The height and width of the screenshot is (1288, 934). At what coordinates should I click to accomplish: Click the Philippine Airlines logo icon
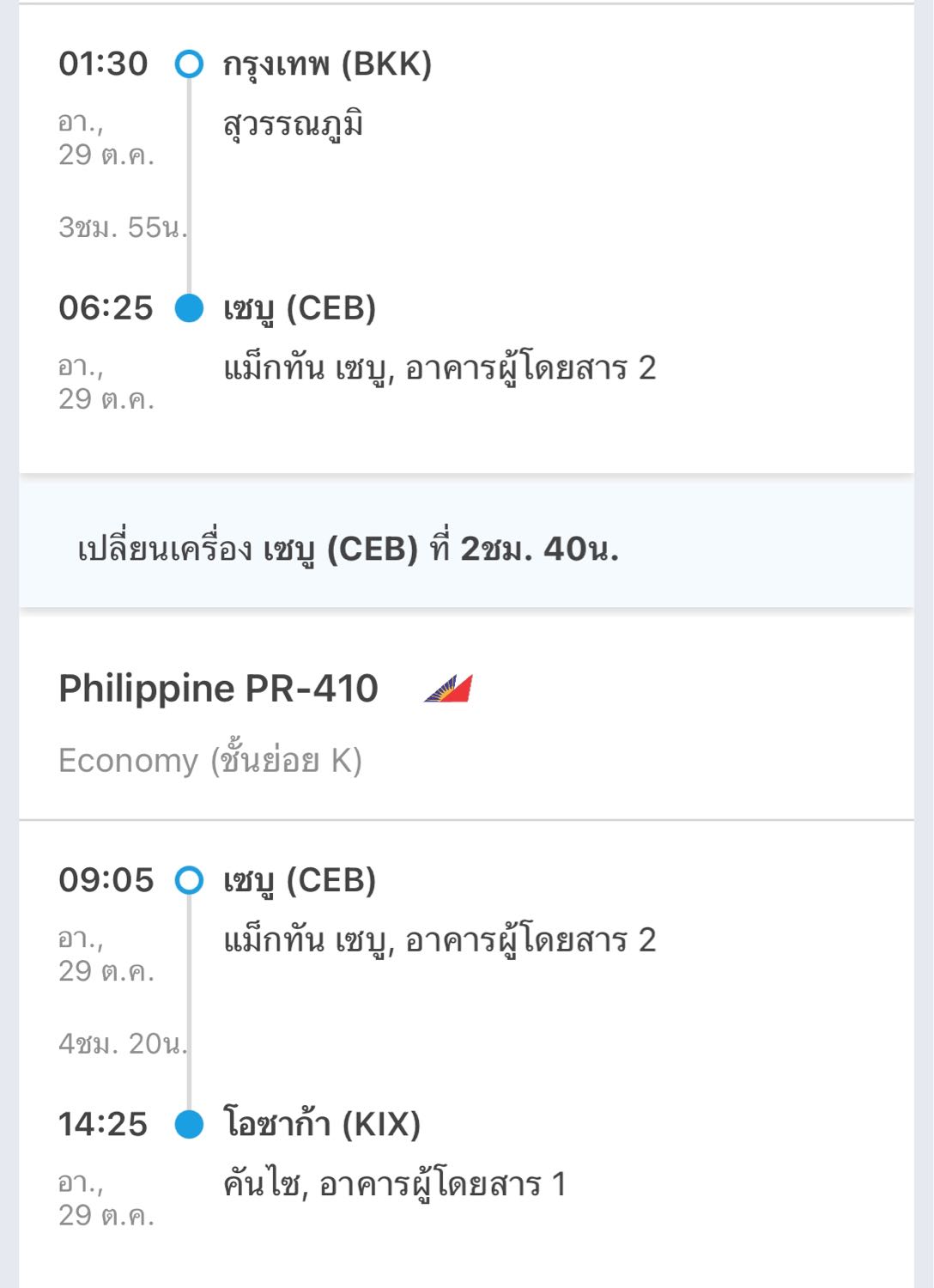[x=448, y=689]
